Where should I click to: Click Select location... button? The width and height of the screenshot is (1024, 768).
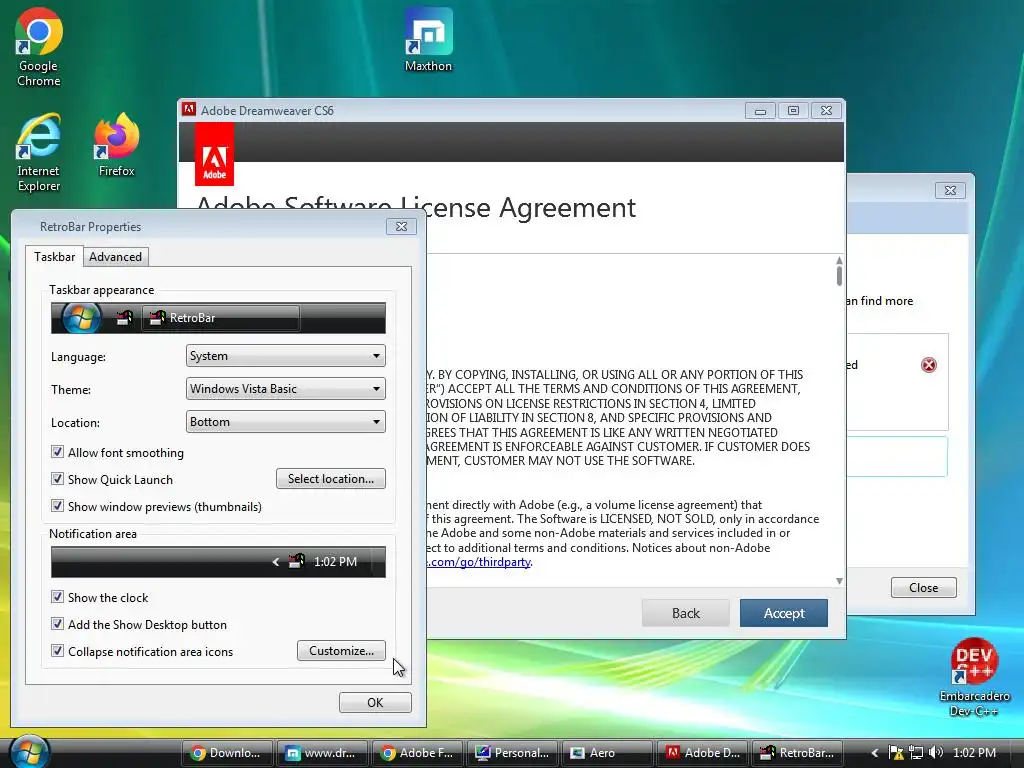coord(330,479)
